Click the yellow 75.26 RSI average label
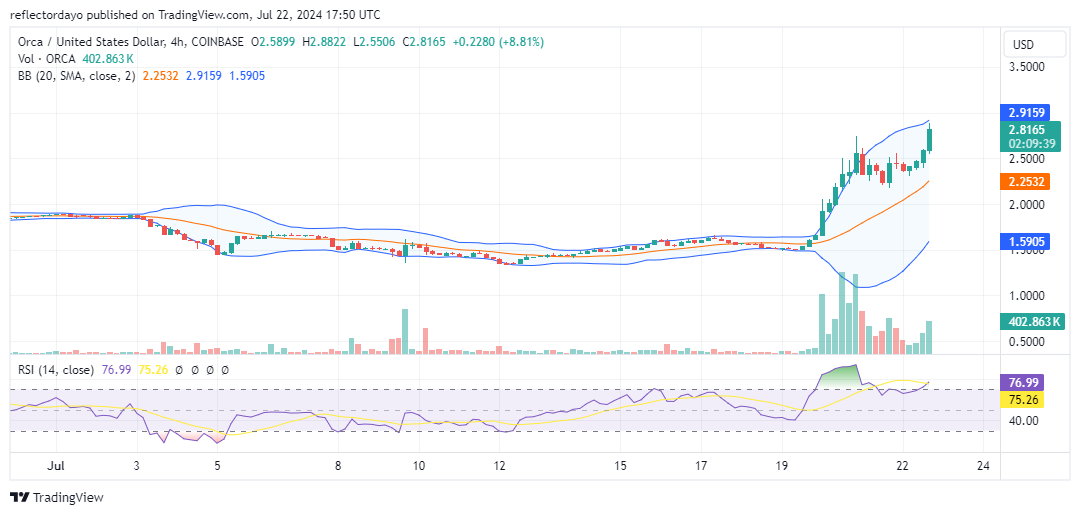 click(x=1023, y=399)
